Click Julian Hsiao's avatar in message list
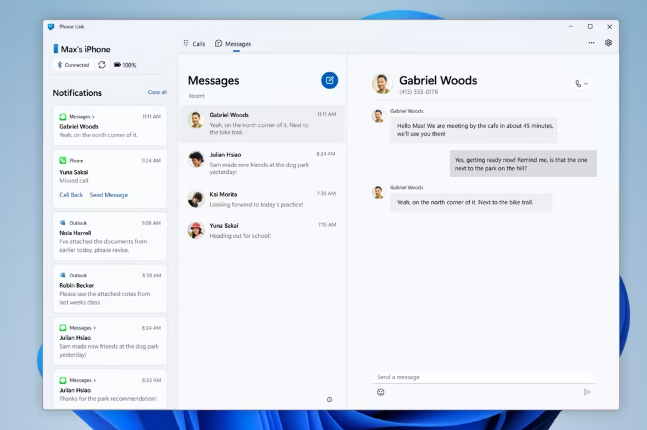The height and width of the screenshot is (430, 647). coord(196,159)
